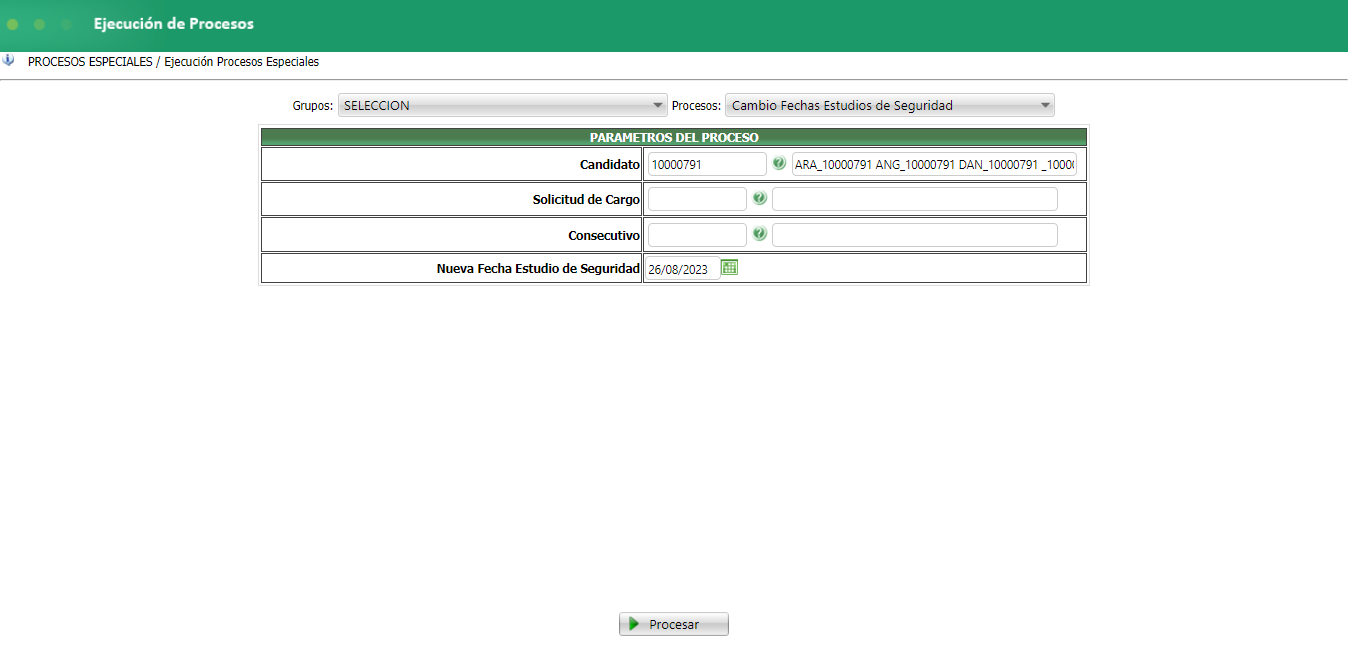This screenshot has height=668, width=1348.
Task: Click the PARAMETROS DEL PROCESO header
Action: tap(673, 137)
